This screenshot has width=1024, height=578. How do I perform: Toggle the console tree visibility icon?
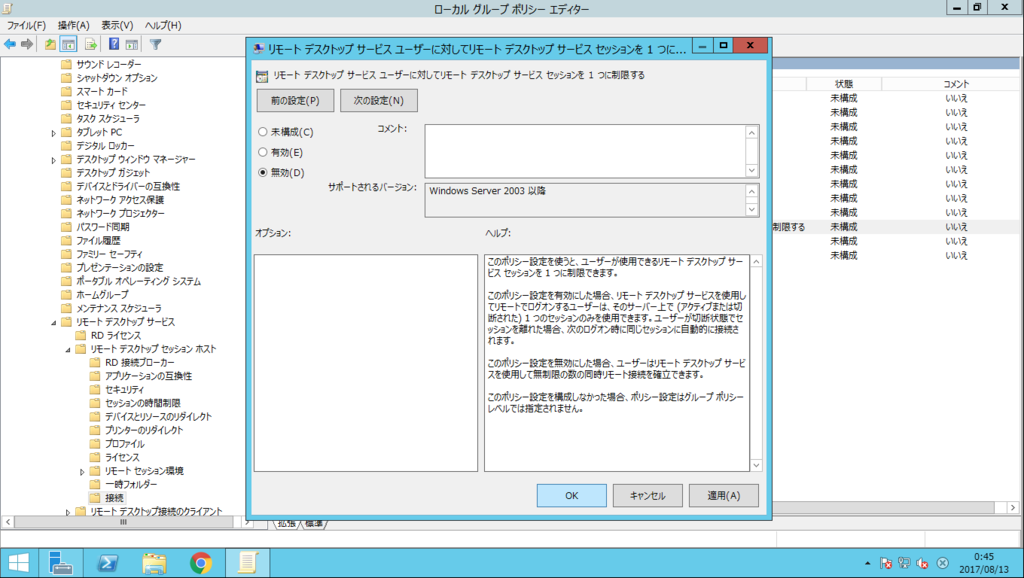pos(67,43)
